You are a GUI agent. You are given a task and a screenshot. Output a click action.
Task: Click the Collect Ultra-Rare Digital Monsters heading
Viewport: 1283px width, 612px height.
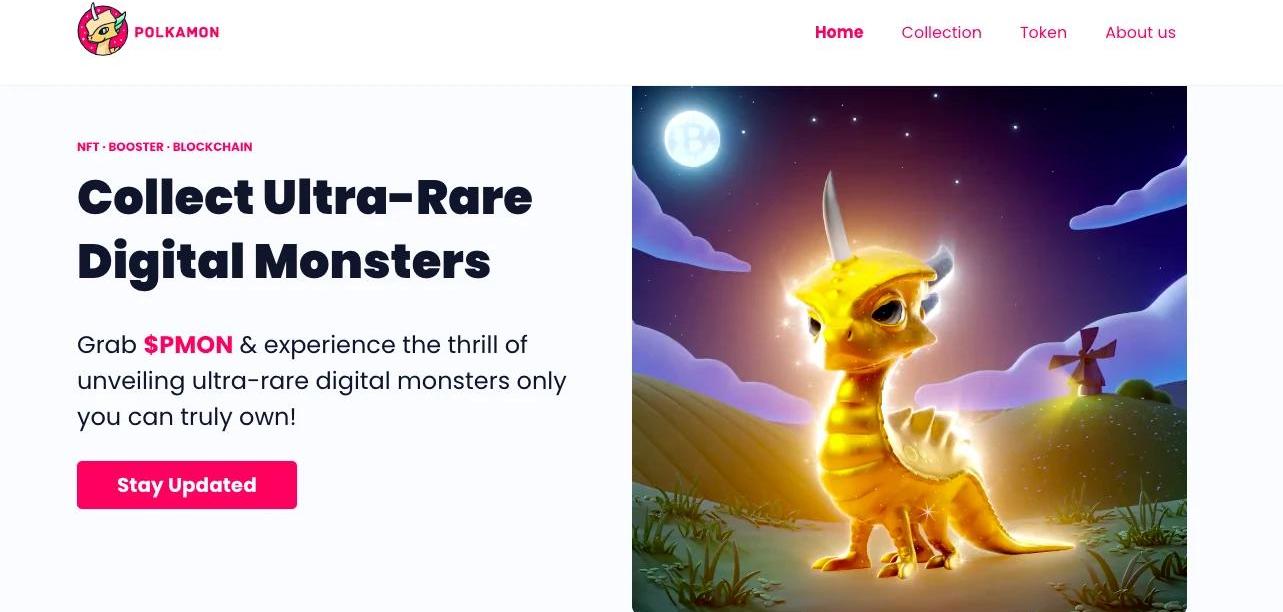coord(305,229)
